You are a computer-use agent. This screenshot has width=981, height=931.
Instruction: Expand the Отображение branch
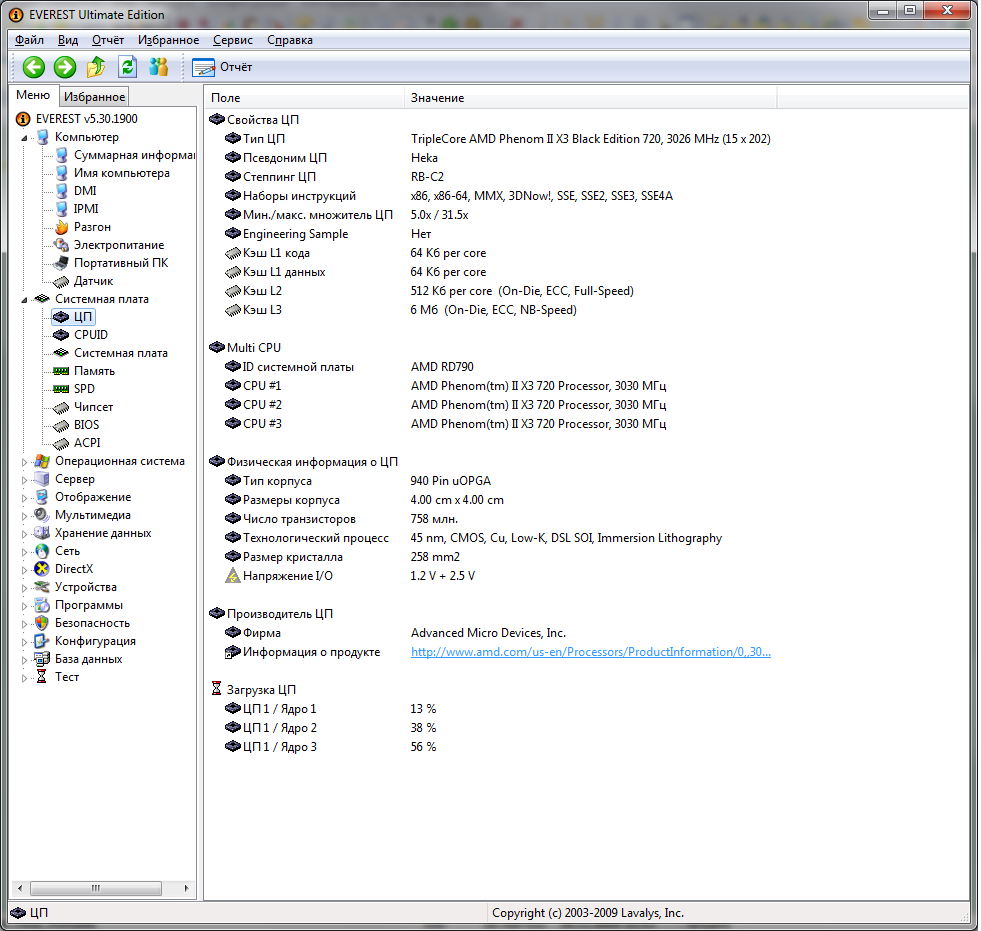(24, 498)
